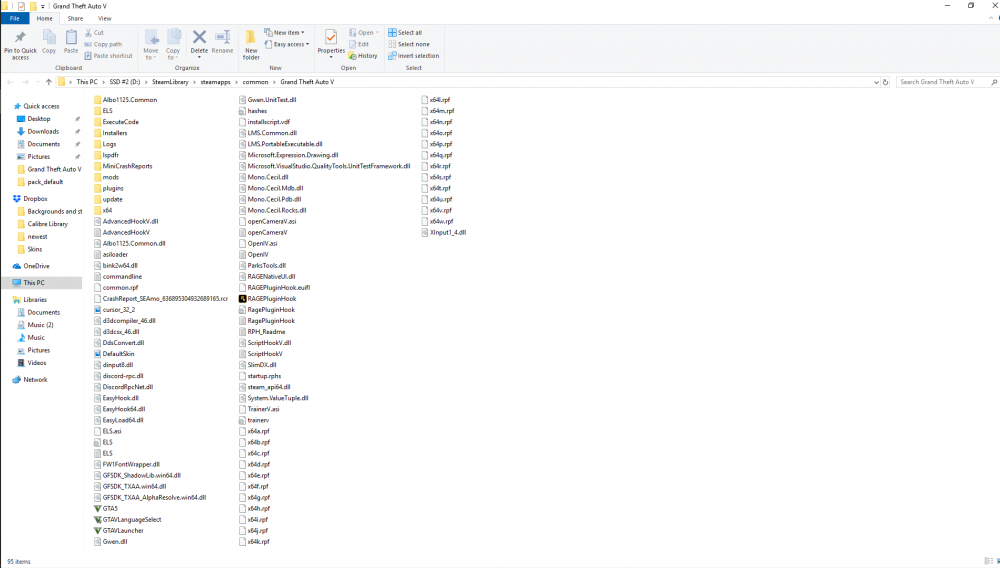The height and width of the screenshot is (568, 1000).
Task: Select the OpenIV.asi file
Action: click(258, 244)
